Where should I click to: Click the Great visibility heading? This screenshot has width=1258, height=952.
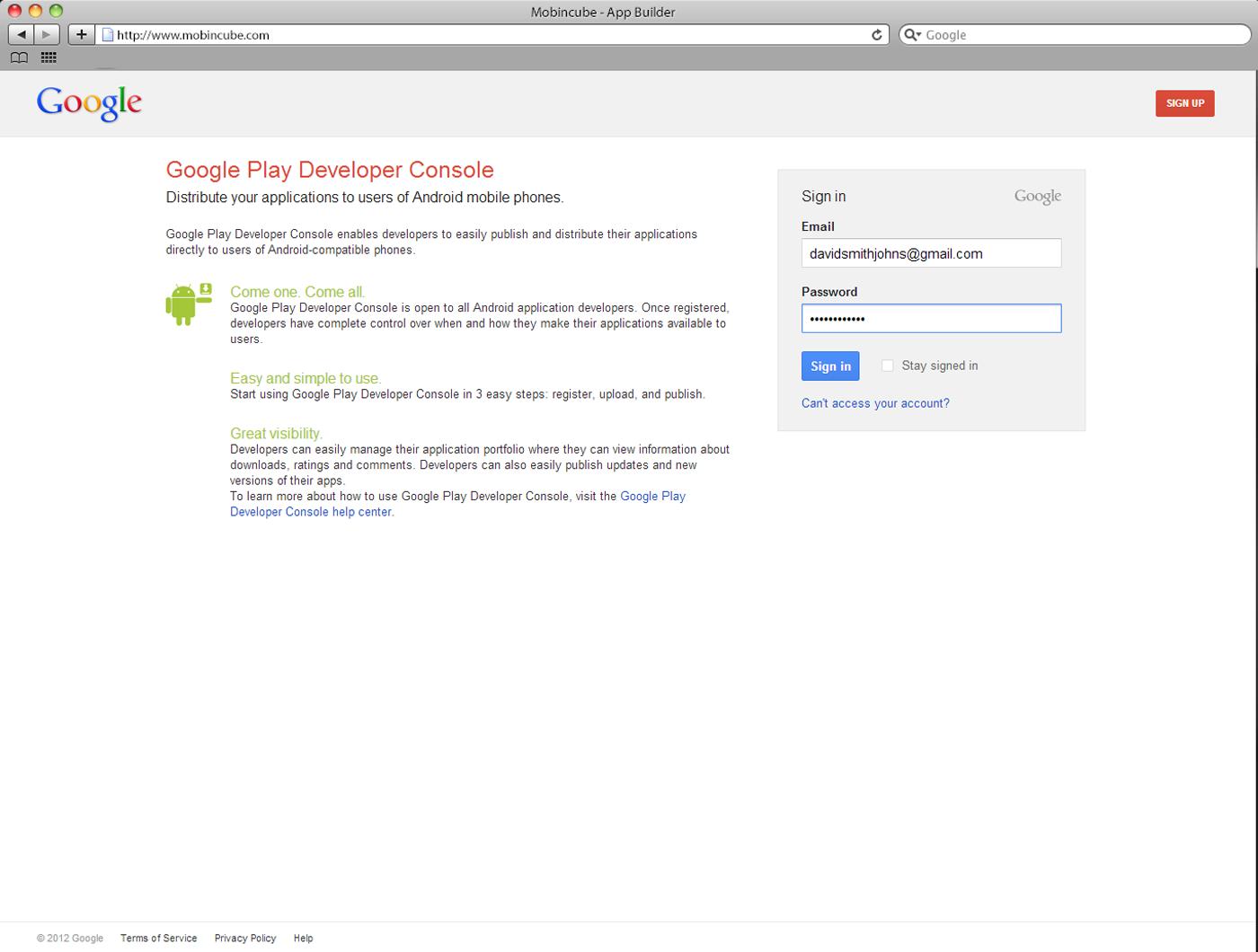point(276,434)
